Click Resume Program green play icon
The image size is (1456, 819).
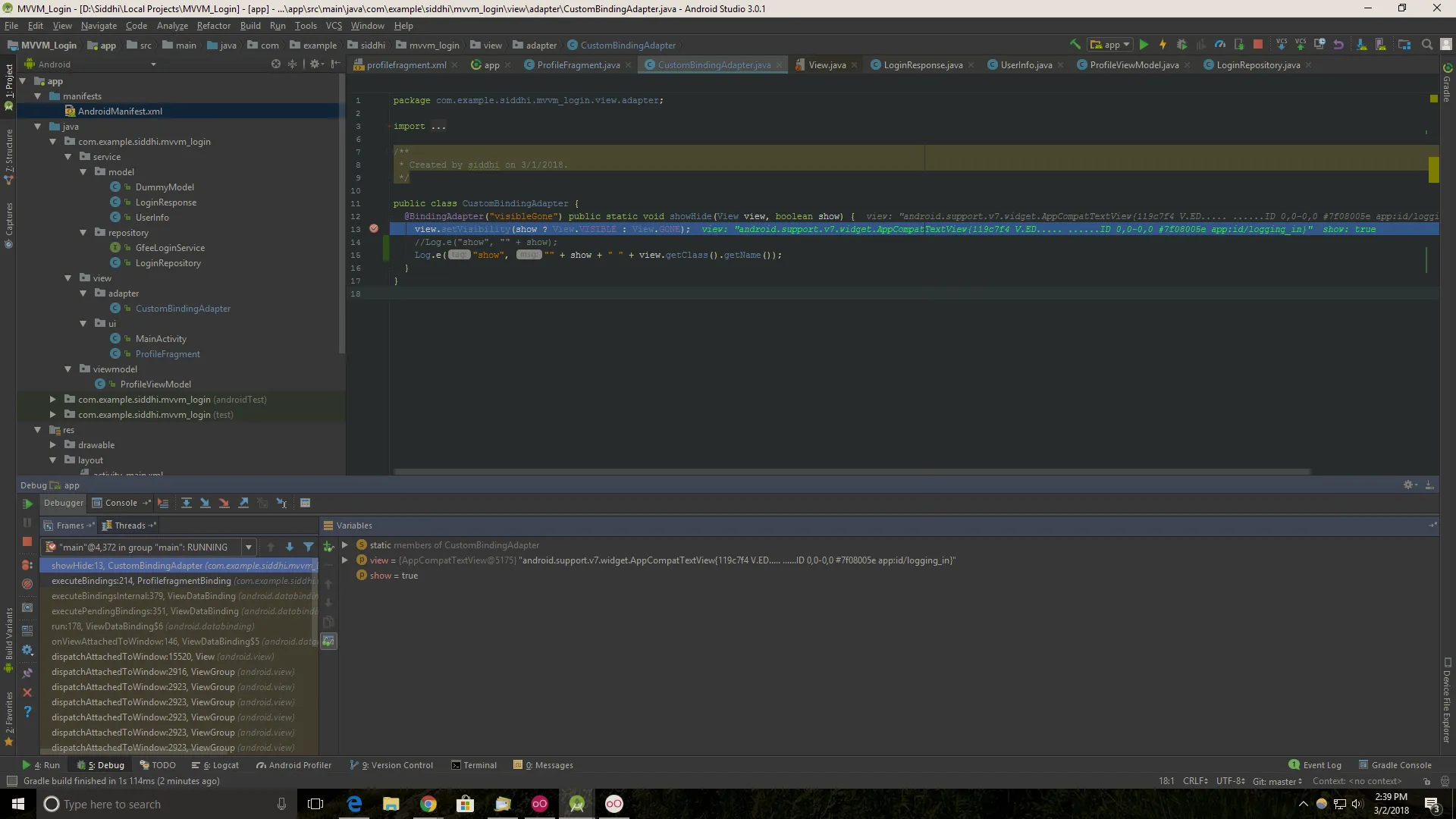pyautogui.click(x=27, y=504)
